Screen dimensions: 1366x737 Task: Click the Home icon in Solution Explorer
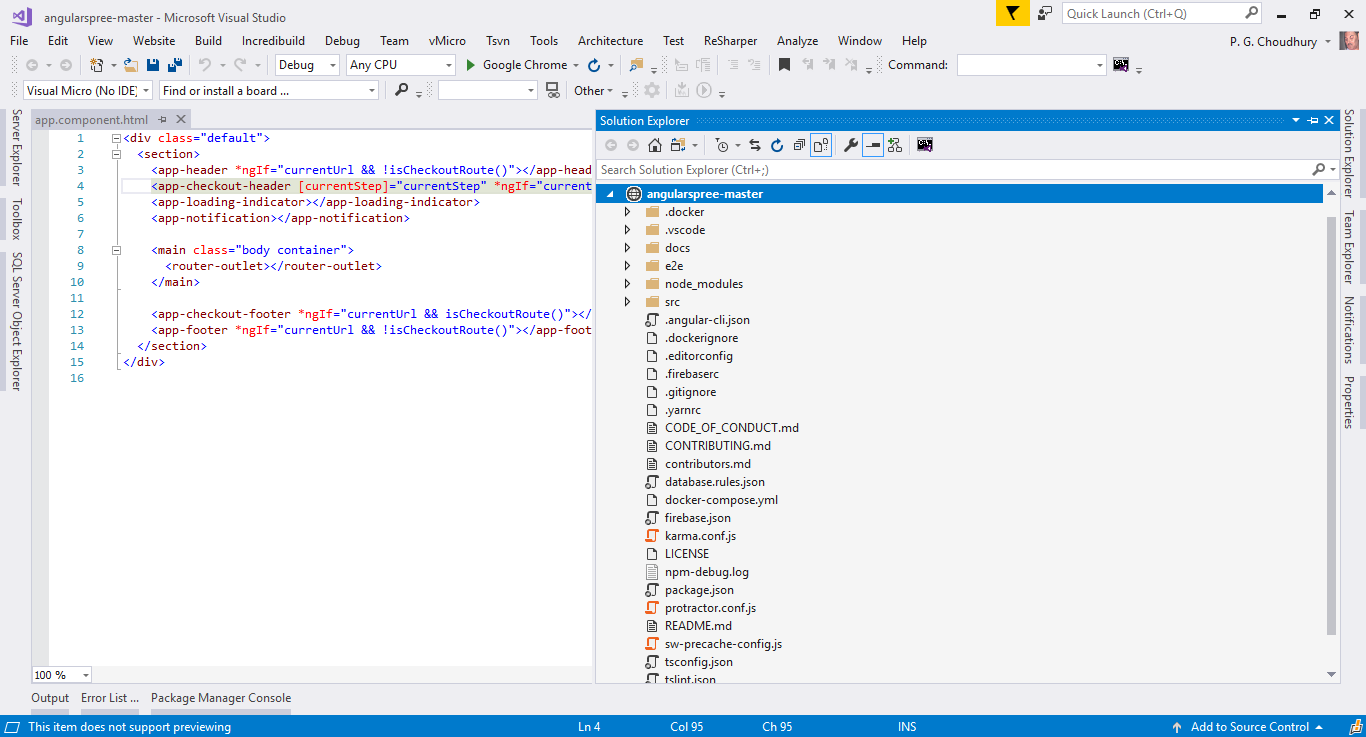click(655, 145)
